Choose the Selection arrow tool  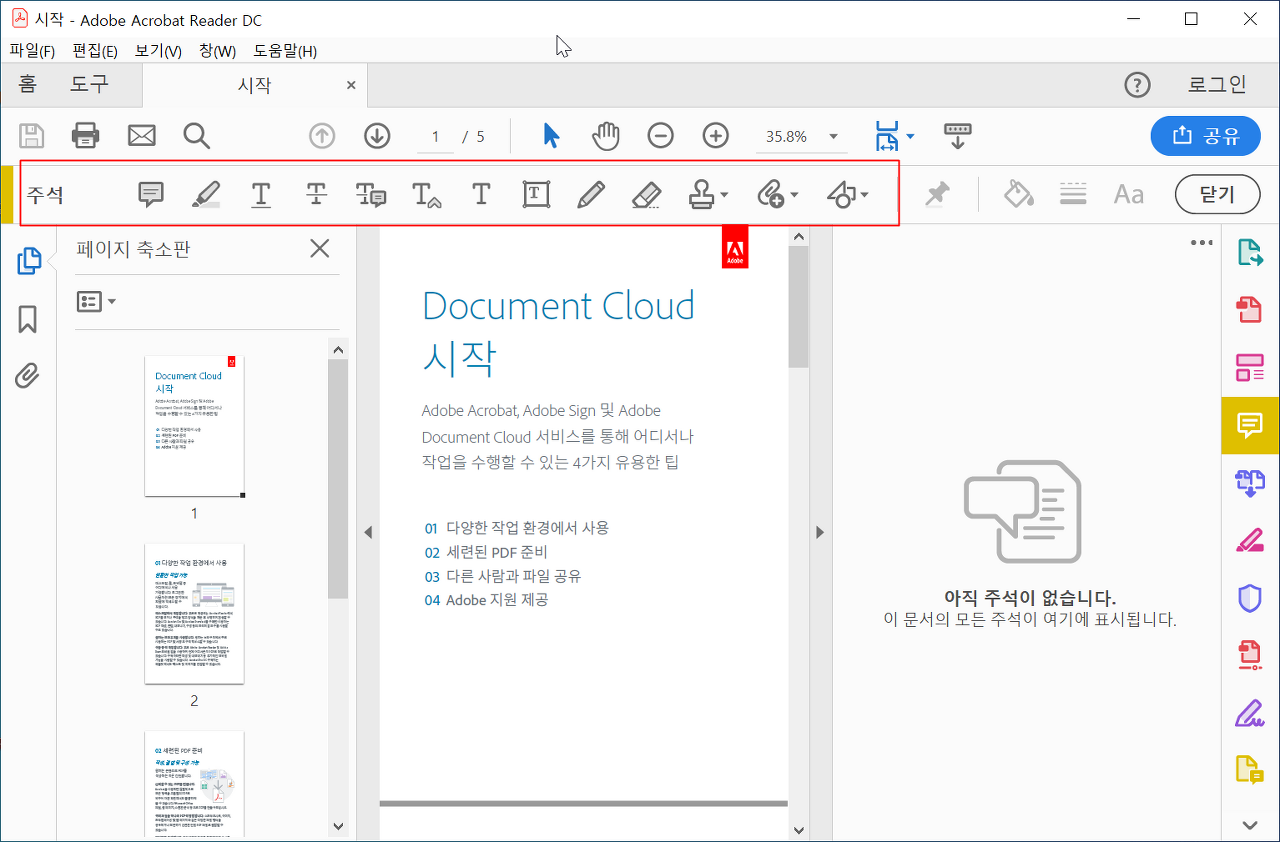coord(551,136)
